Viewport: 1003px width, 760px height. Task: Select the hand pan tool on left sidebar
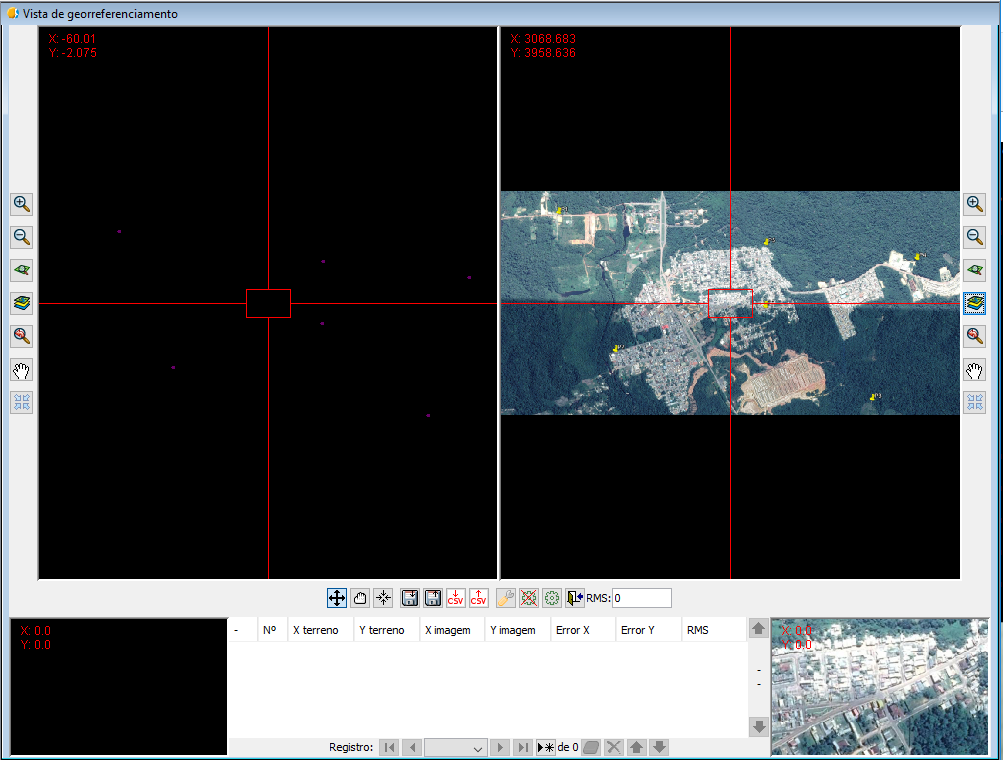tap(21, 370)
